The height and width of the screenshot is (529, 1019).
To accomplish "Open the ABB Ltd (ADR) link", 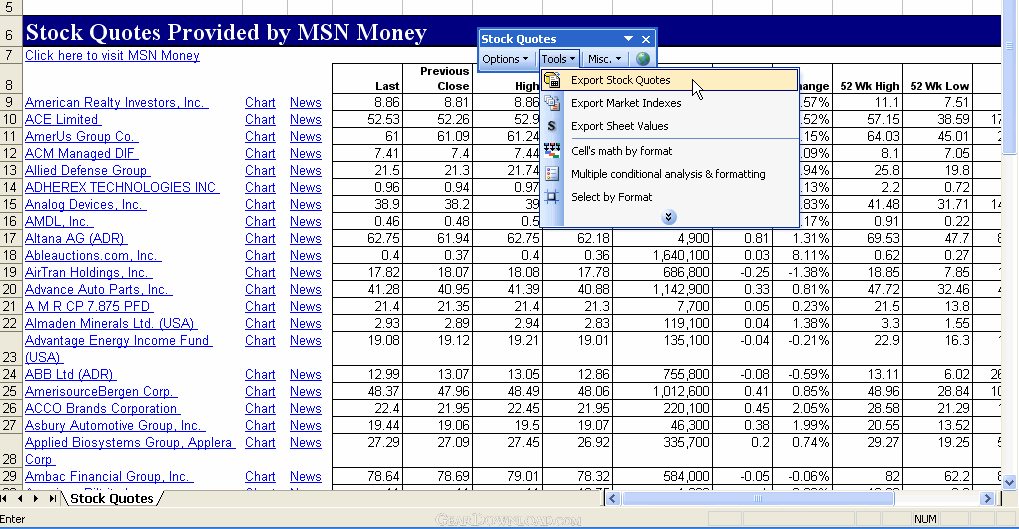I will click(x=70, y=374).
